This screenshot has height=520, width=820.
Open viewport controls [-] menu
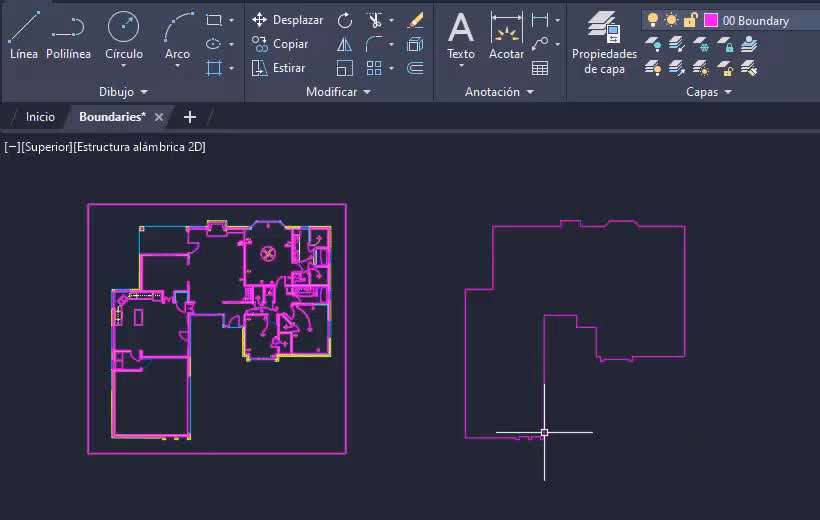tap(12, 147)
